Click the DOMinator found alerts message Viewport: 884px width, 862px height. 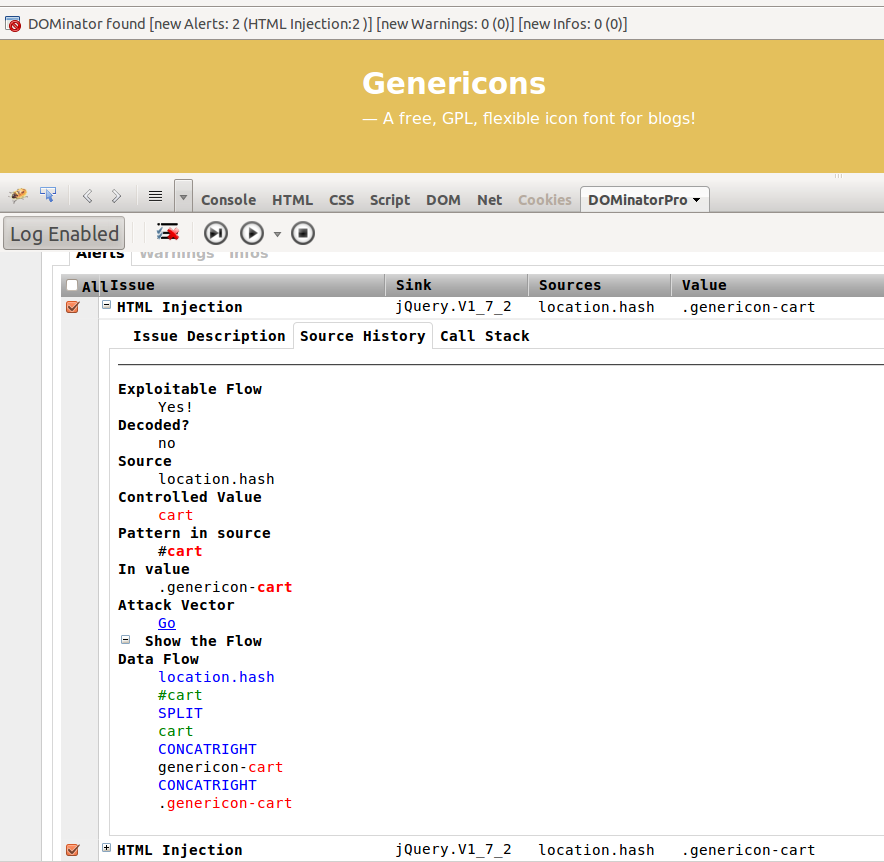pyautogui.click(x=328, y=24)
